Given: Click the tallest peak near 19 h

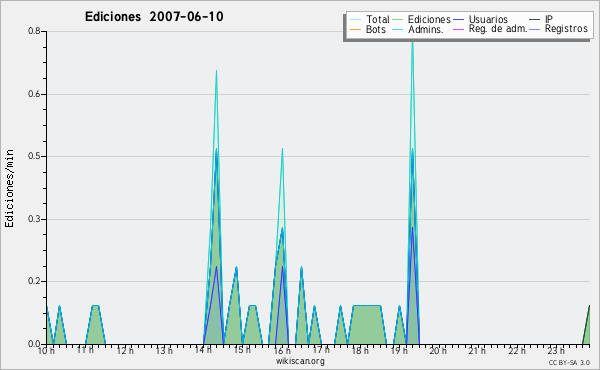Looking at the screenshot, I should pyautogui.click(x=412, y=36).
